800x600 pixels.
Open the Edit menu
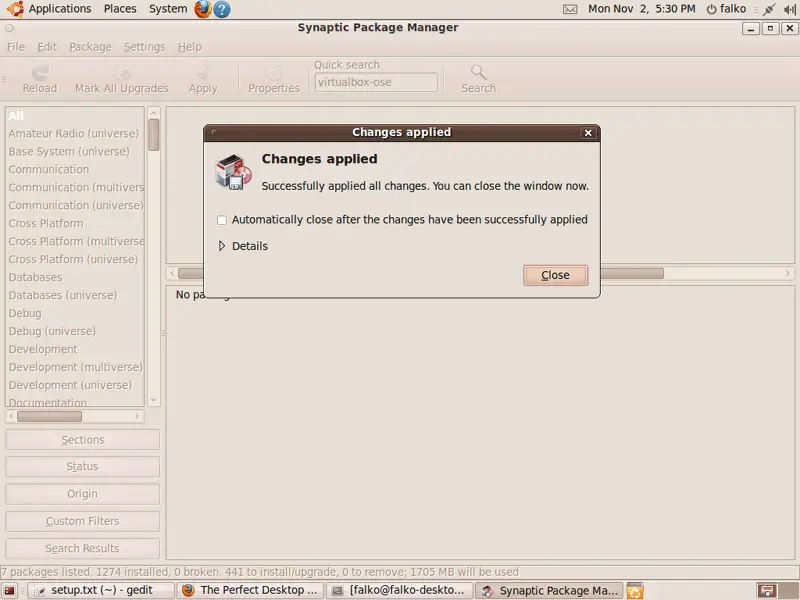click(47, 47)
